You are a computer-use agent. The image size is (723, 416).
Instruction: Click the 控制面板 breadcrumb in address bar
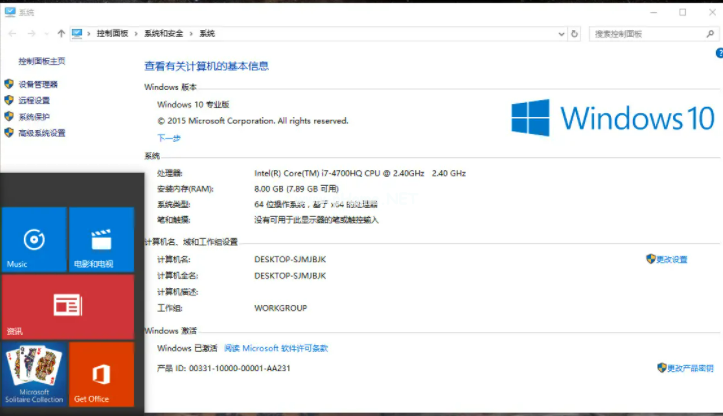[x=113, y=33]
